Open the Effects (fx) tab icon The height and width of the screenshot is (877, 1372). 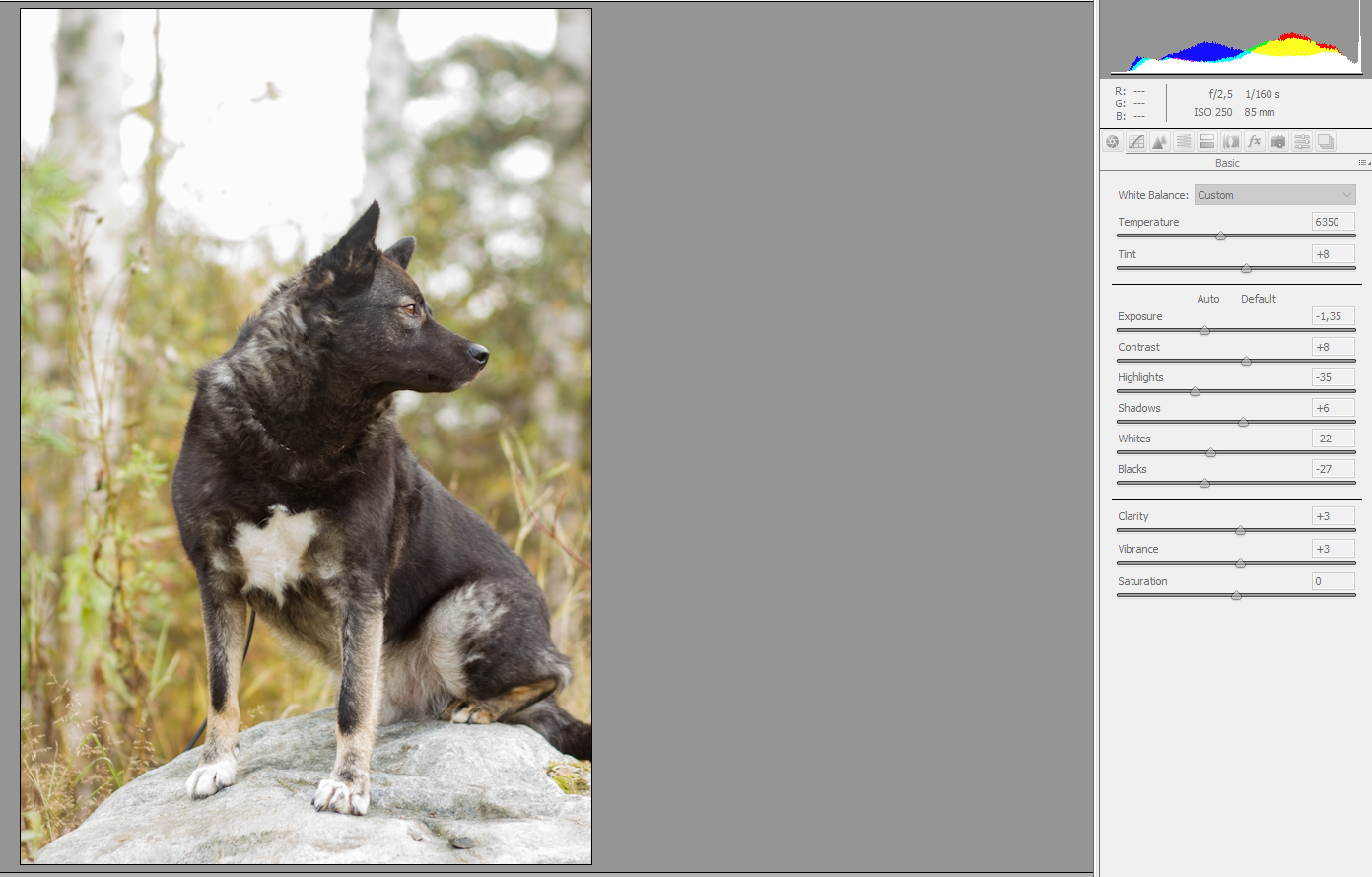pos(1255,142)
